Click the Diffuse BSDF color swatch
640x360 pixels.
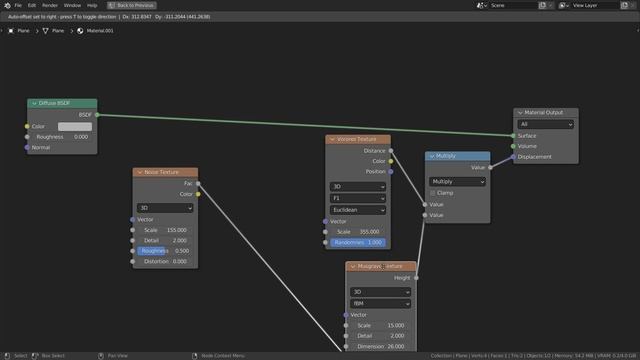(x=75, y=127)
